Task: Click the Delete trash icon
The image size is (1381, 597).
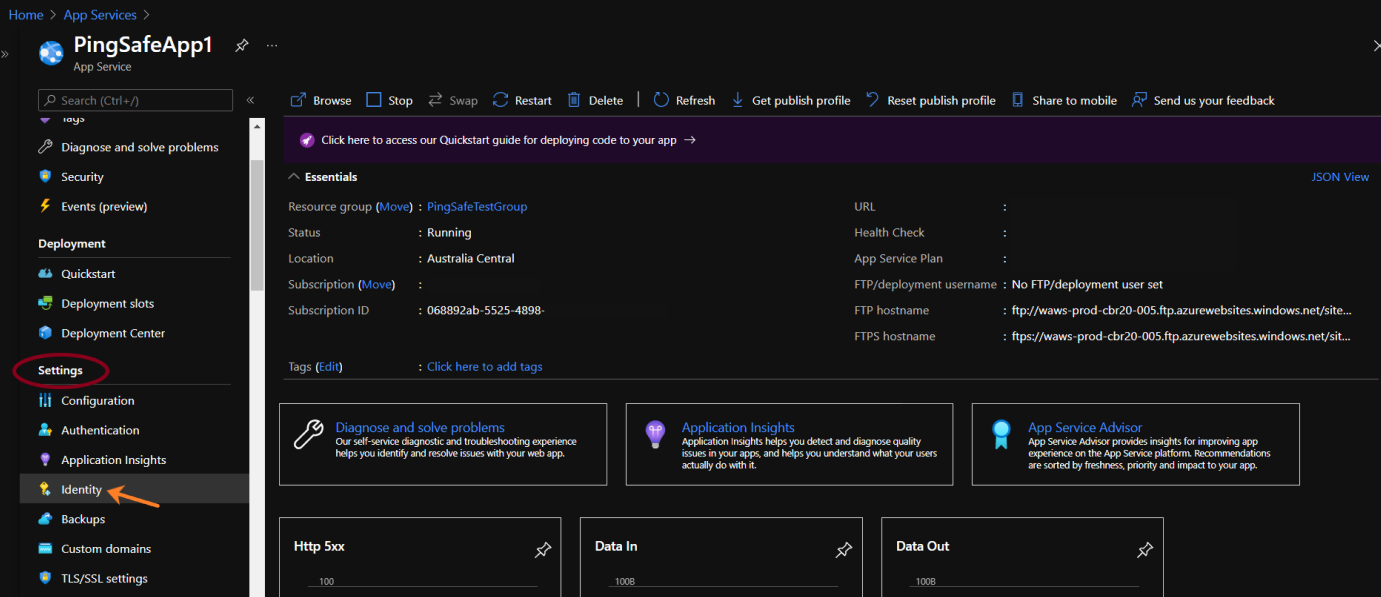Action: [x=574, y=100]
